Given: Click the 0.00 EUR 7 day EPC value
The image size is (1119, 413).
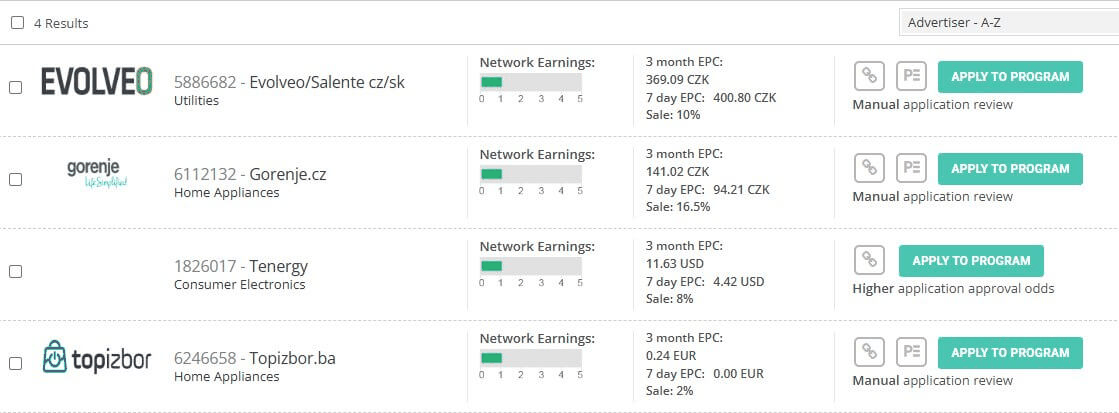Looking at the screenshot, I should (738, 374).
